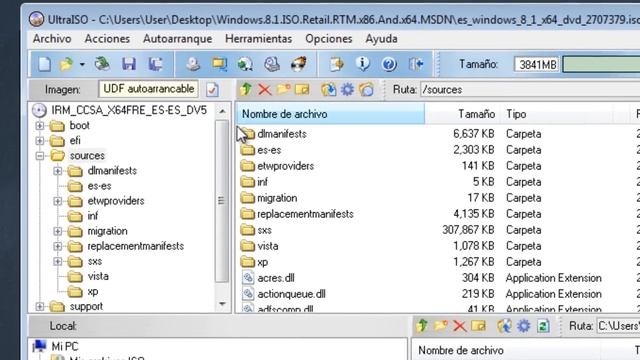The width and height of the screenshot is (640, 360).
Task: Click the /sources Ruta path field
Action: [530, 89]
